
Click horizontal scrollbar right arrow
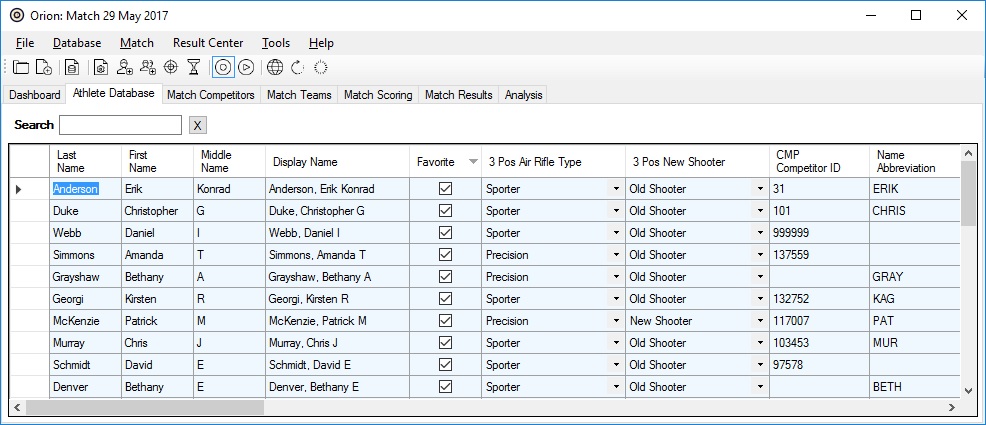point(952,407)
